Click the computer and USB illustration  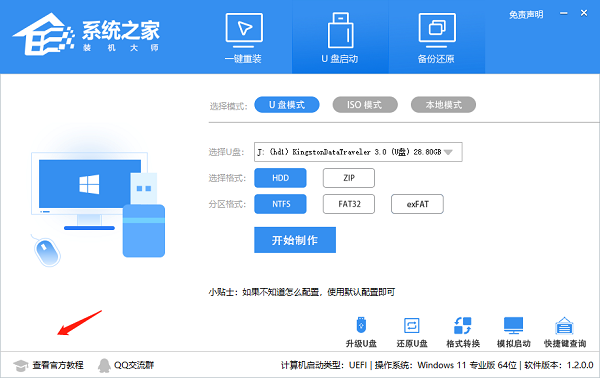coord(98,209)
